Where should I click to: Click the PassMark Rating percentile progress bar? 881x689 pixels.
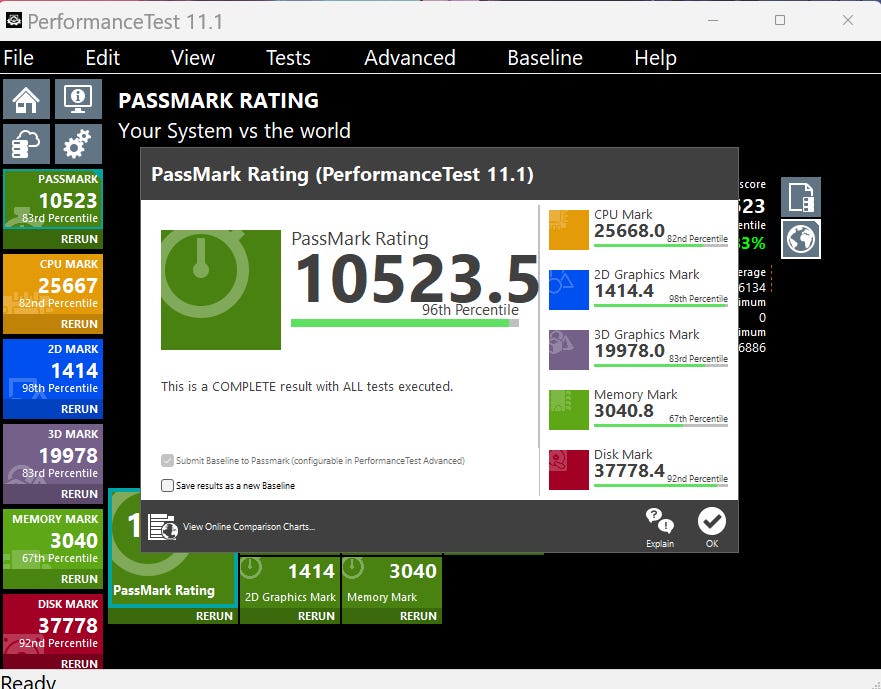(x=405, y=323)
